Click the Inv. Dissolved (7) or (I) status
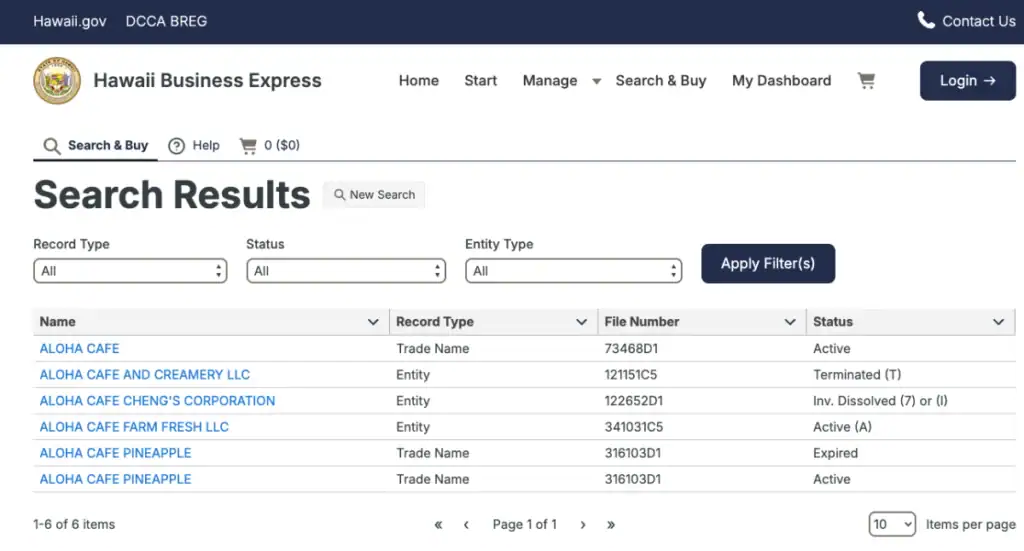This screenshot has height=551, width=1024. click(880, 401)
